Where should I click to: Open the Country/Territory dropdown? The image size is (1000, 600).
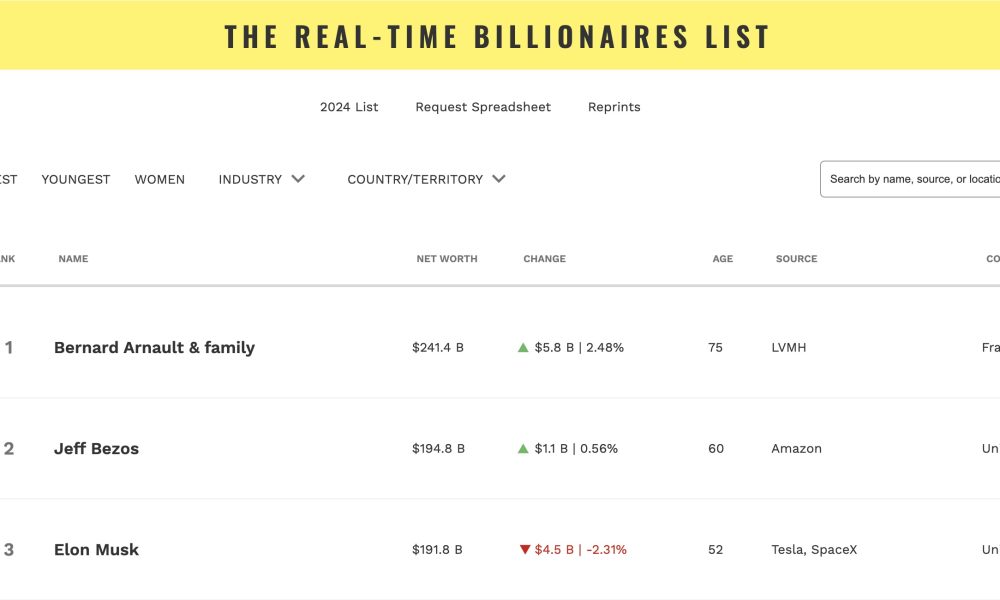point(426,179)
